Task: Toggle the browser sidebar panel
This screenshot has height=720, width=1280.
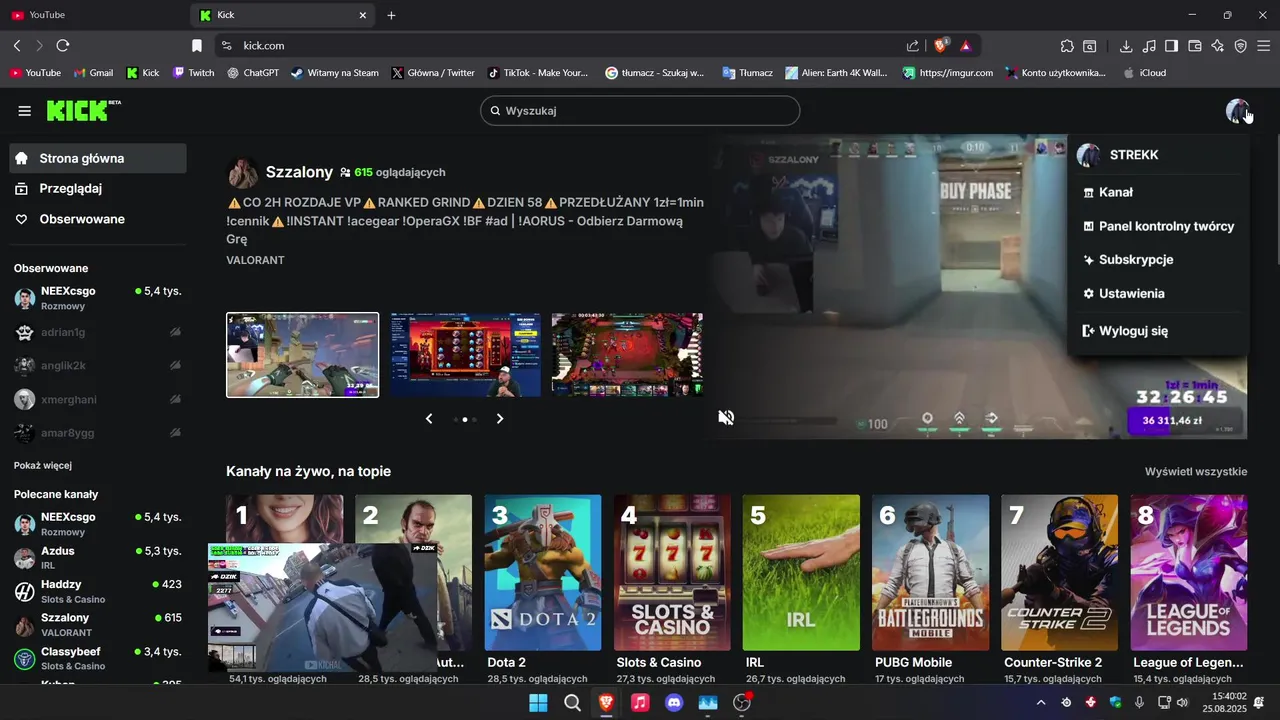Action: point(1172,46)
